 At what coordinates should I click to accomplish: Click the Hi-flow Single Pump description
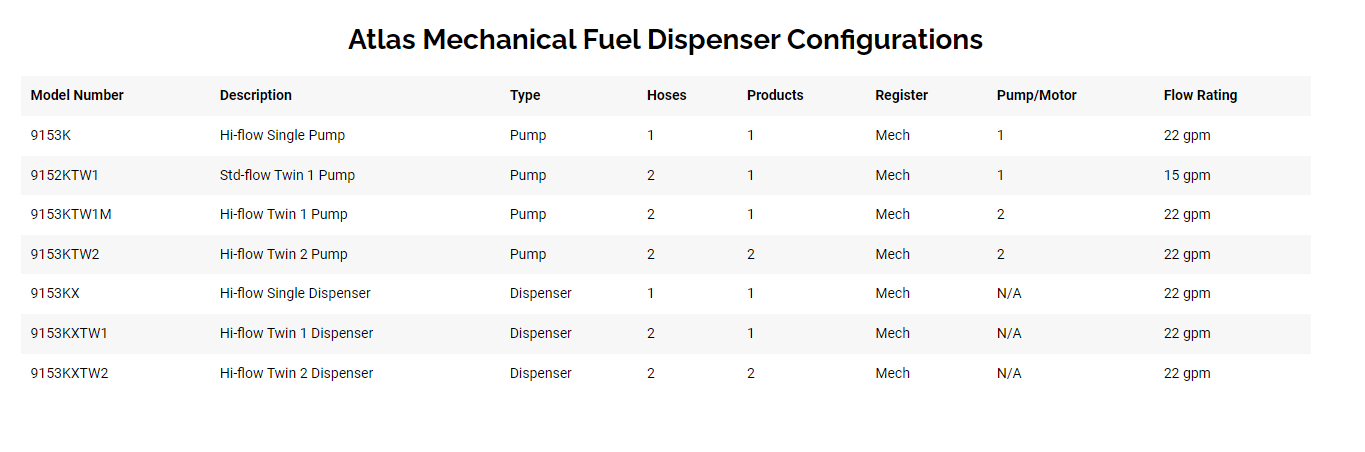[282, 135]
